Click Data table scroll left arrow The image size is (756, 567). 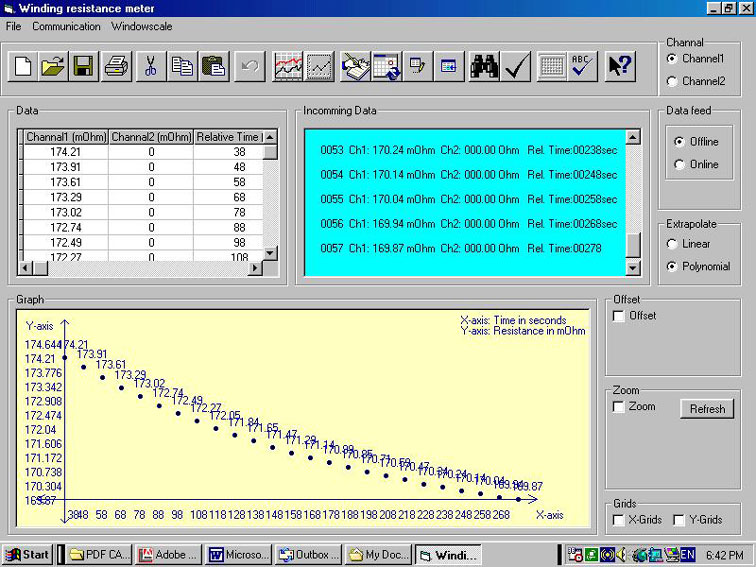pos(26,268)
